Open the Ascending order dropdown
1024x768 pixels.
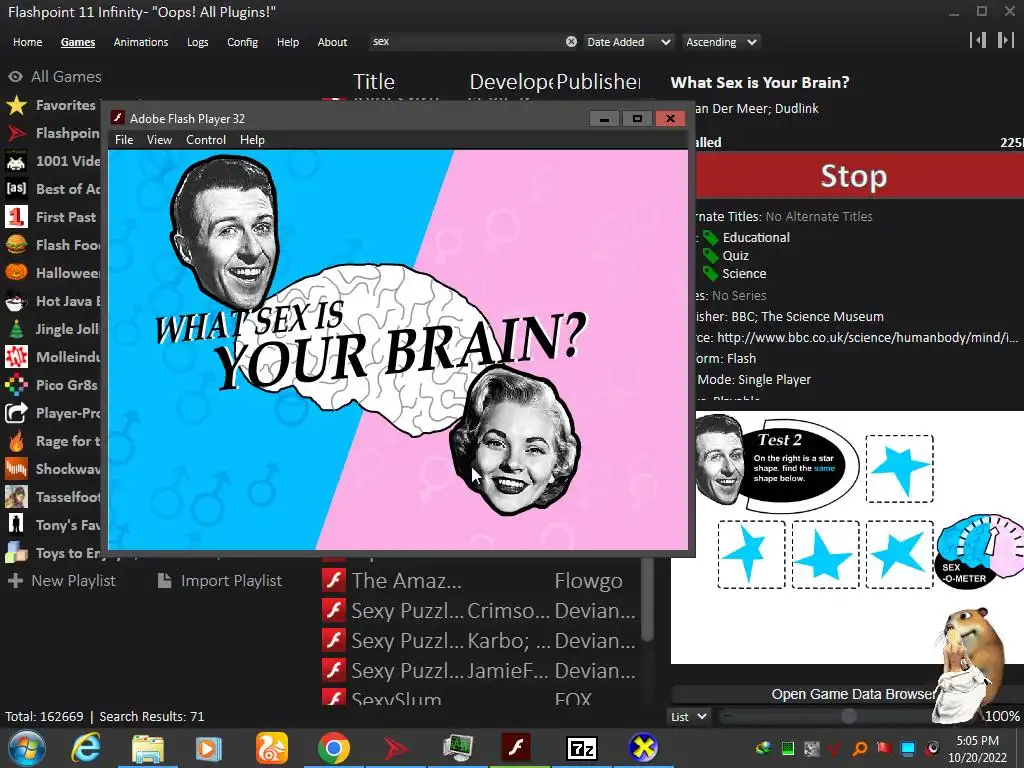[x=721, y=42]
